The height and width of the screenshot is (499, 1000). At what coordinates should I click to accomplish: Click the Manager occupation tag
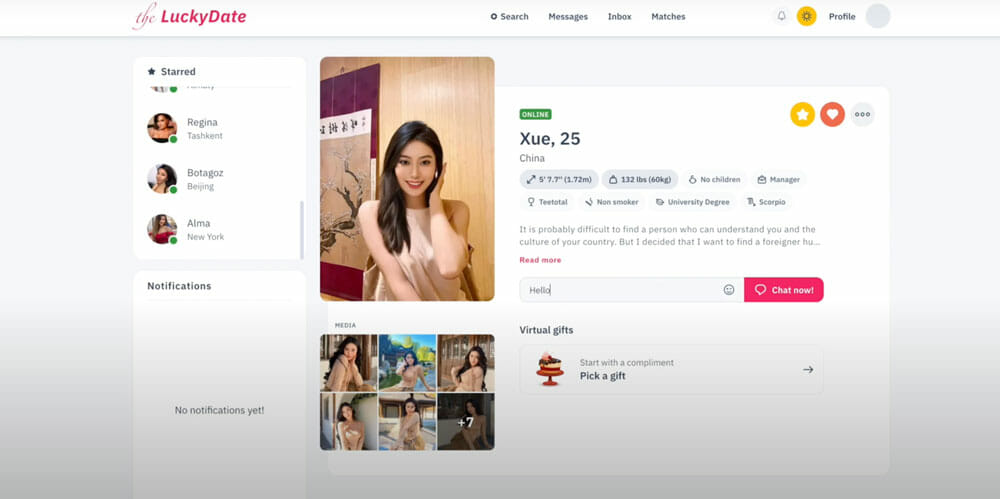coord(778,179)
